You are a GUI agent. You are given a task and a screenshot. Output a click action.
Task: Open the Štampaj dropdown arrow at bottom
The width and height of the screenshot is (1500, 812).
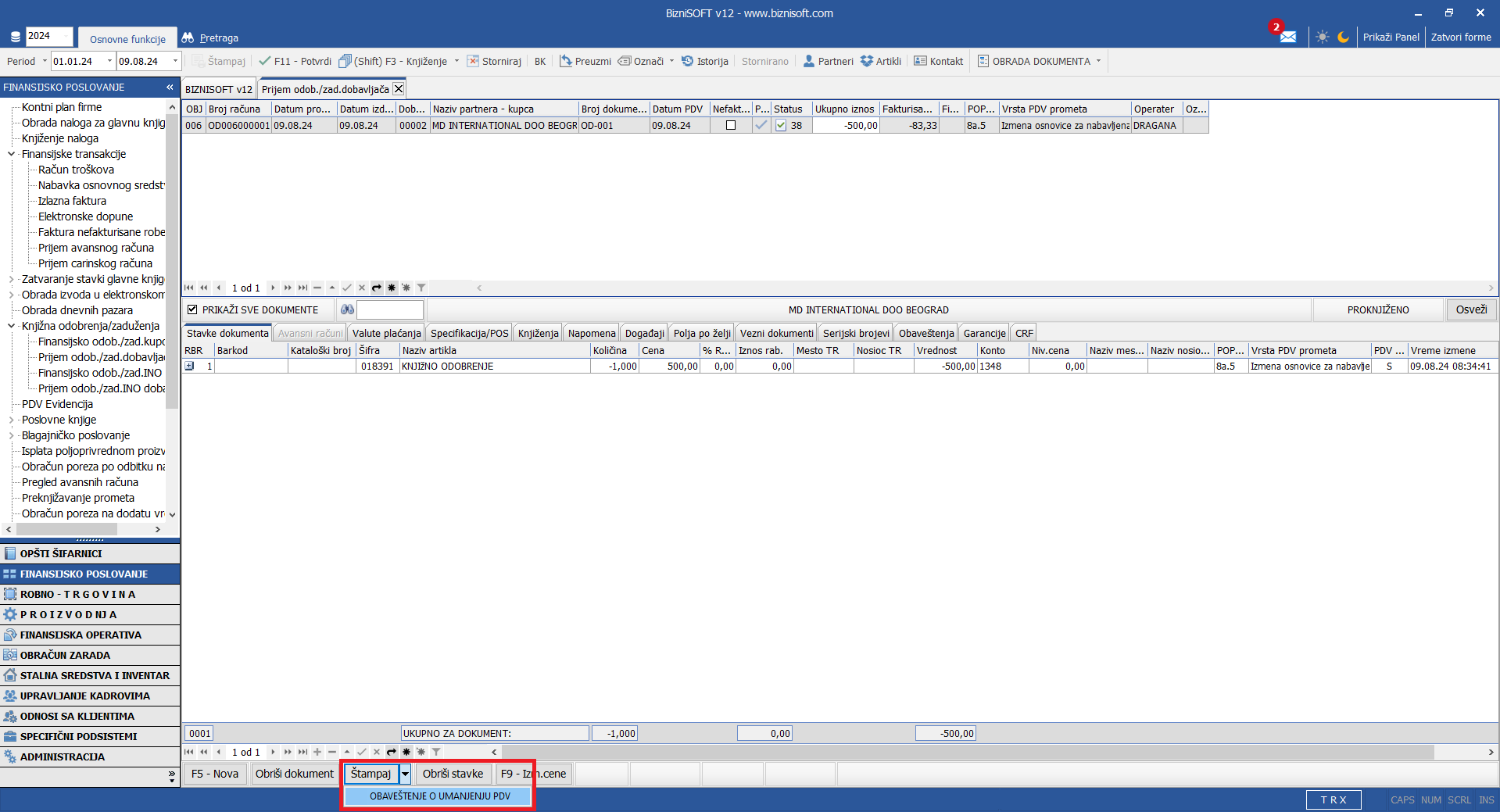tap(405, 774)
